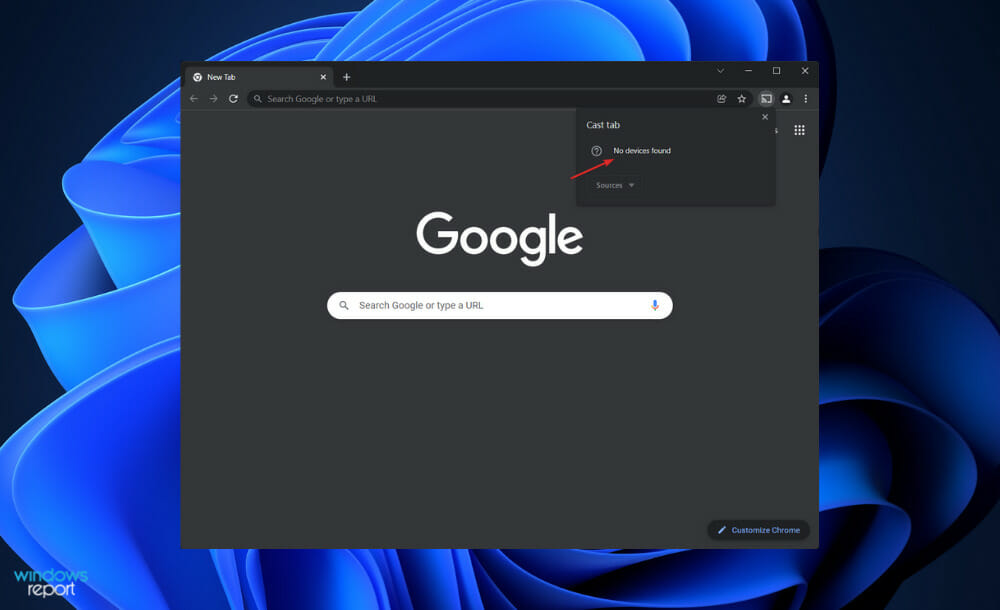Click the help icon beside No devices found
1000x610 pixels.
click(596, 151)
